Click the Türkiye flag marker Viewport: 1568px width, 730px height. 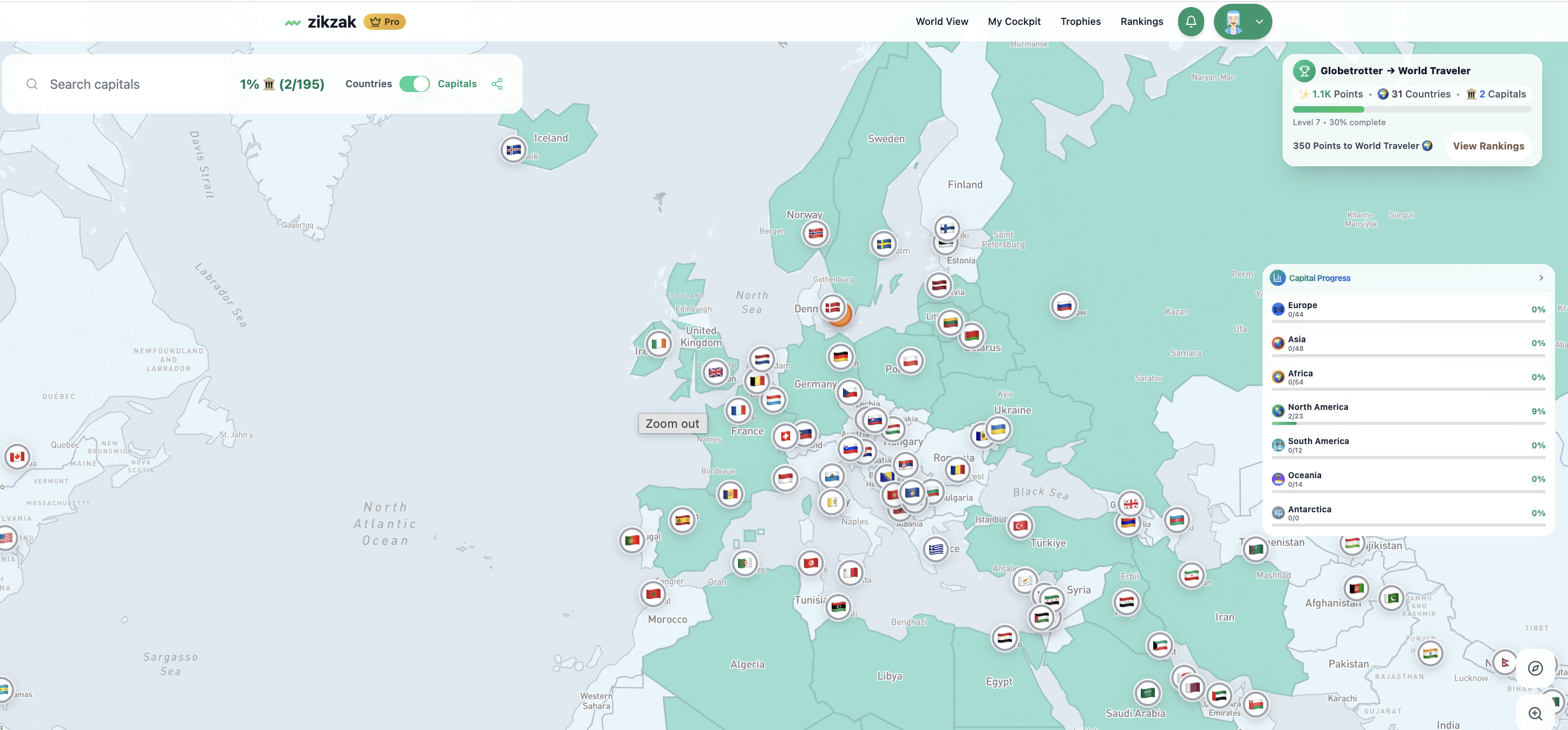pyautogui.click(x=1020, y=525)
